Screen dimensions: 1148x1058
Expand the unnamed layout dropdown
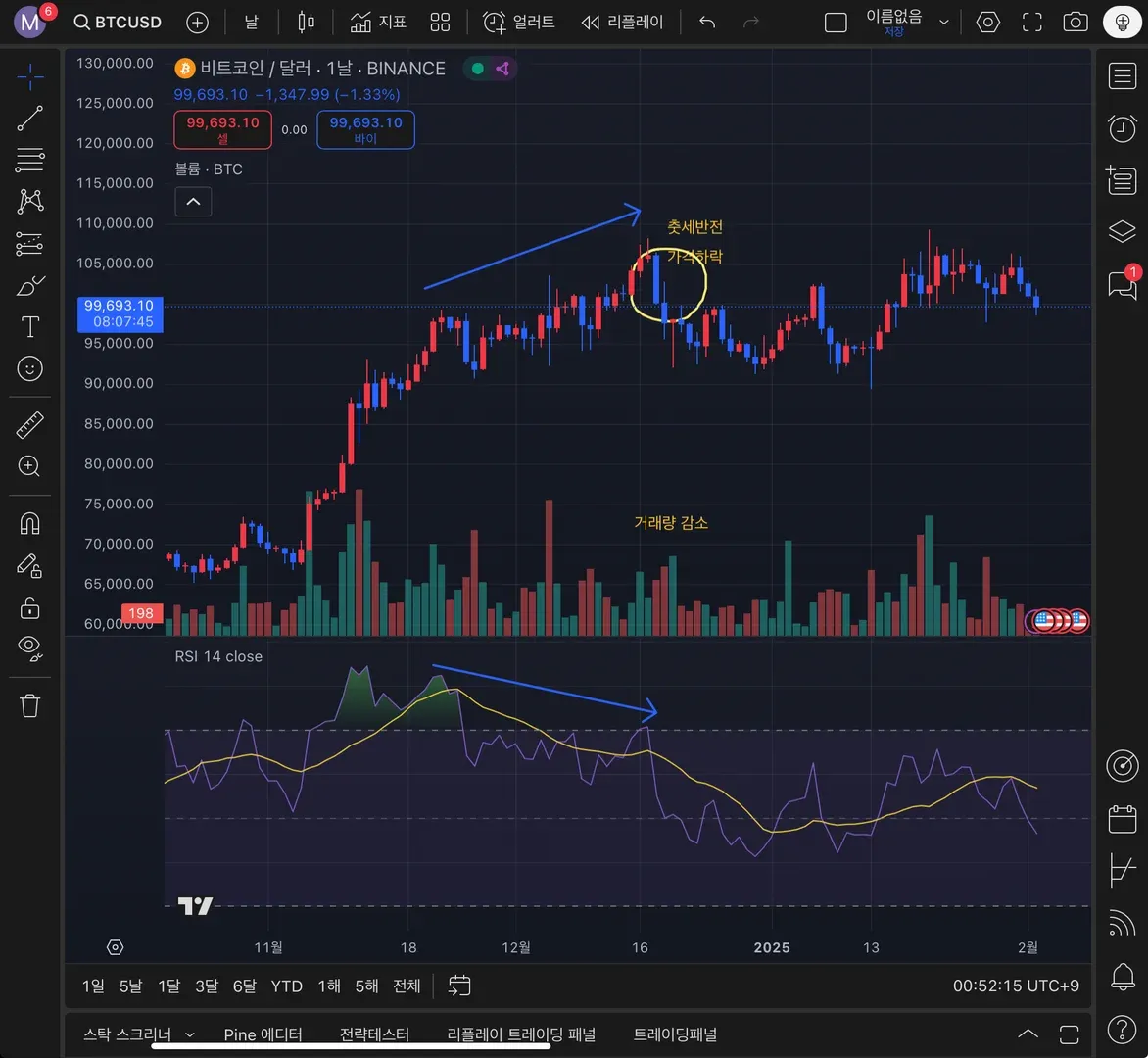[x=944, y=22]
